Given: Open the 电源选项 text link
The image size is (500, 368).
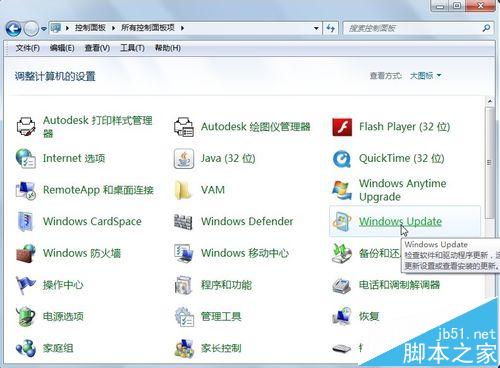Looking at the screenshot, I should [x=63, y=316].
